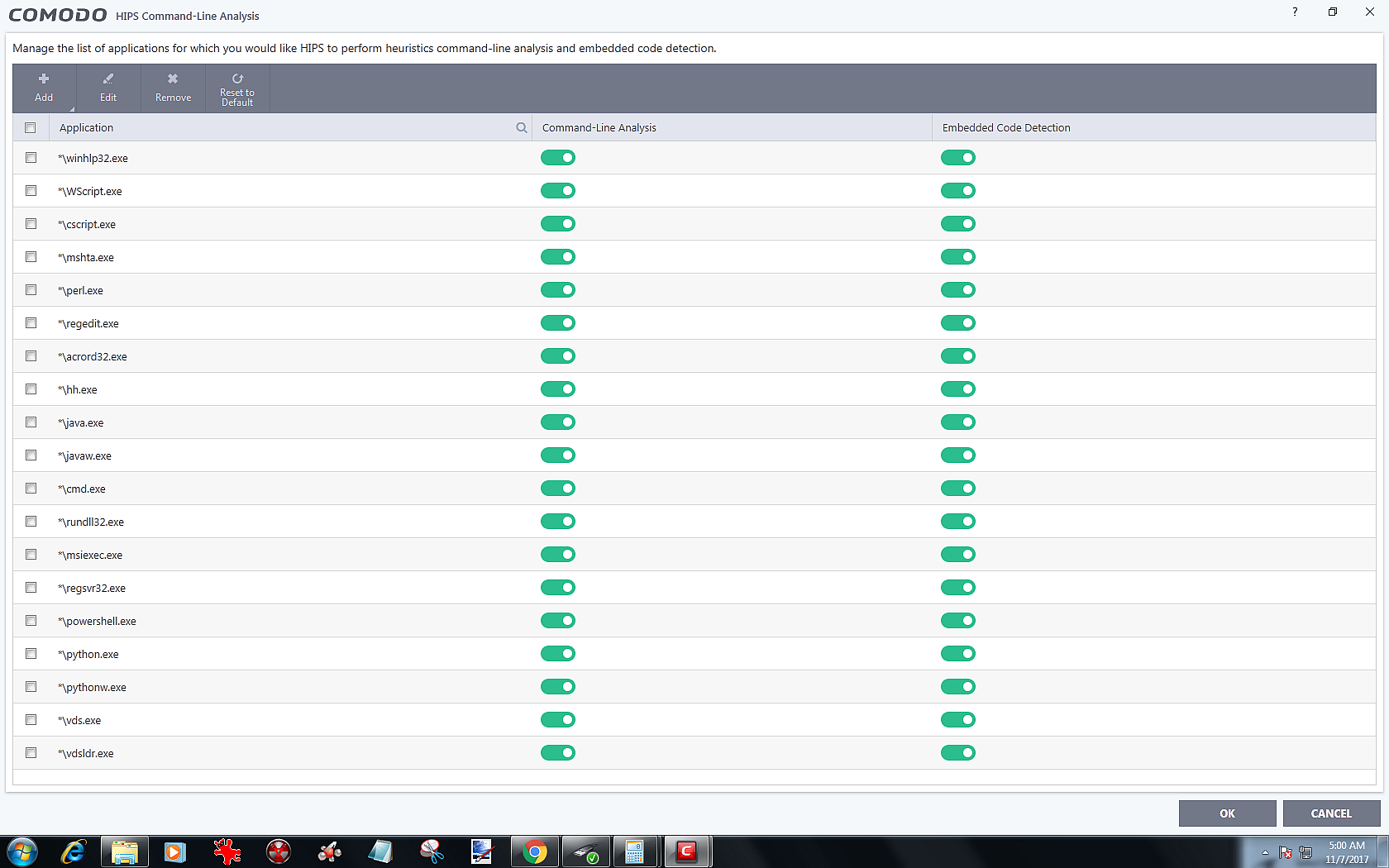Screen dimensions: 1389x868
Task: Click the red splat icon in the taskbar
Action: click(227, 851)
